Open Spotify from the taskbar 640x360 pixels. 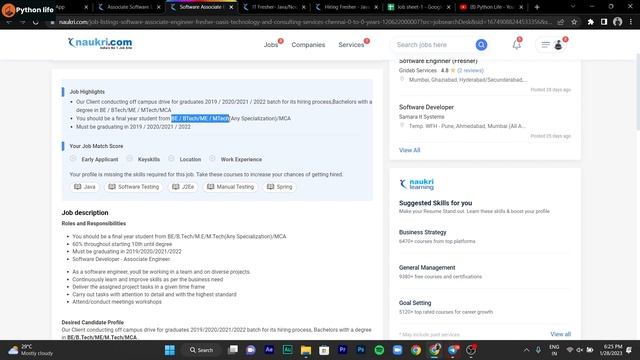pos(379,350)
